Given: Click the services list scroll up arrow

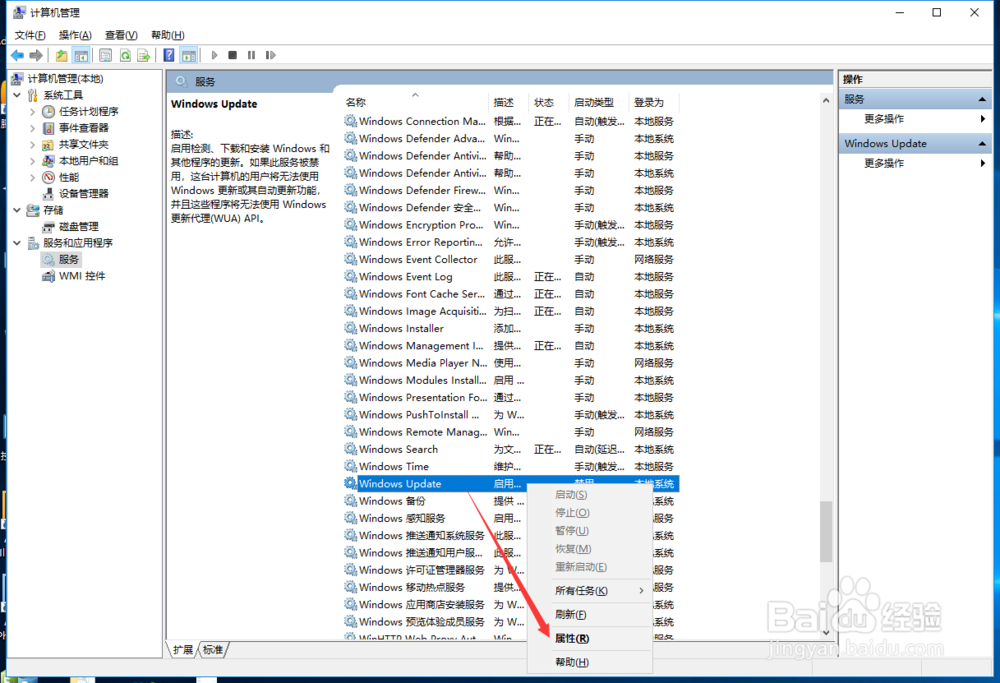Looking at the screenshot, I should (x=826, y=101).
